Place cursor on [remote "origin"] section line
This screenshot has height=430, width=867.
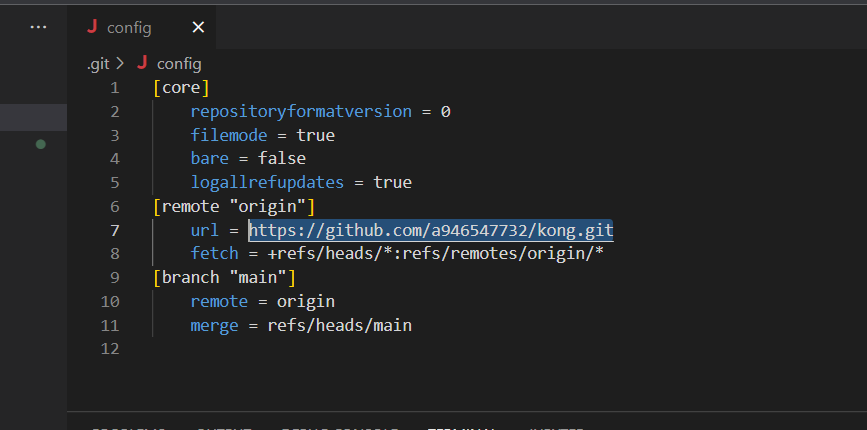pyautogui.click(x=234, y=206)
